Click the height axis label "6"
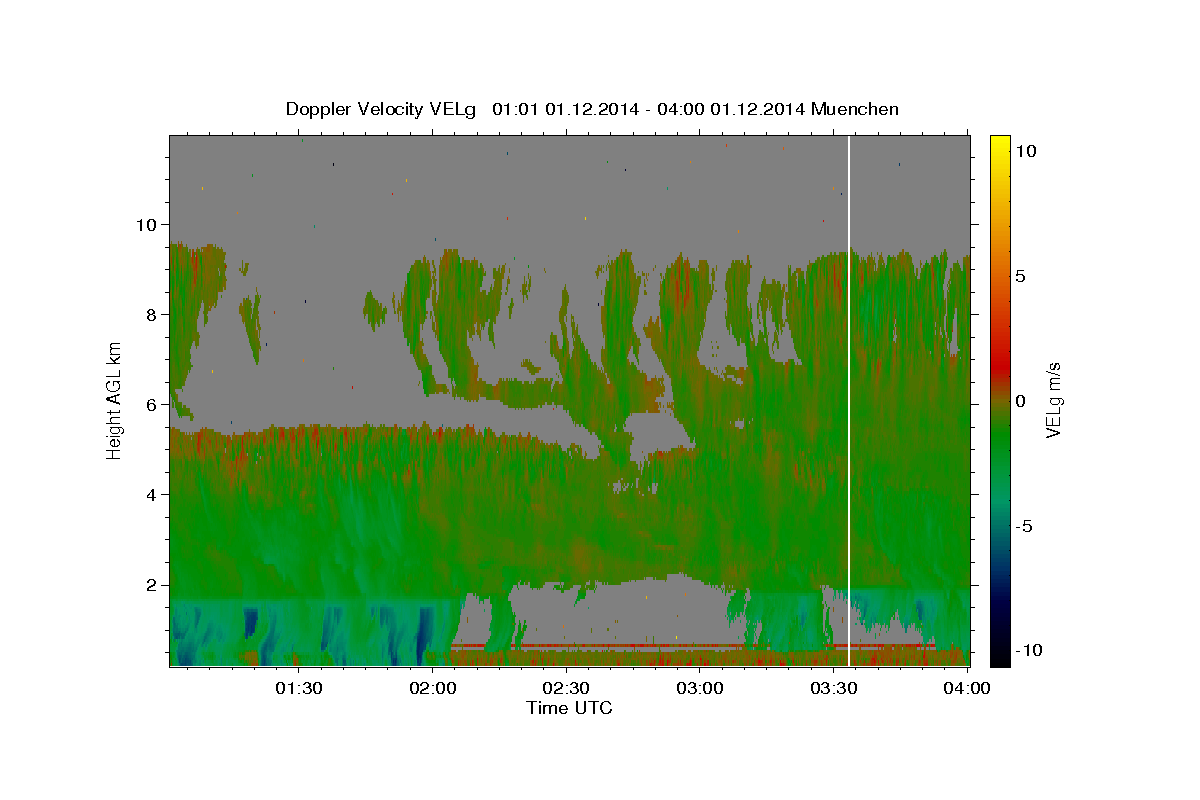 coord(151,405)
